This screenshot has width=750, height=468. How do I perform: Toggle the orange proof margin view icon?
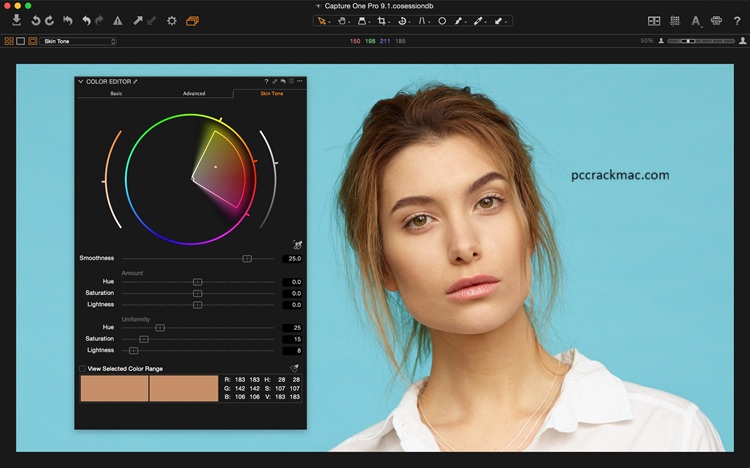33,41
